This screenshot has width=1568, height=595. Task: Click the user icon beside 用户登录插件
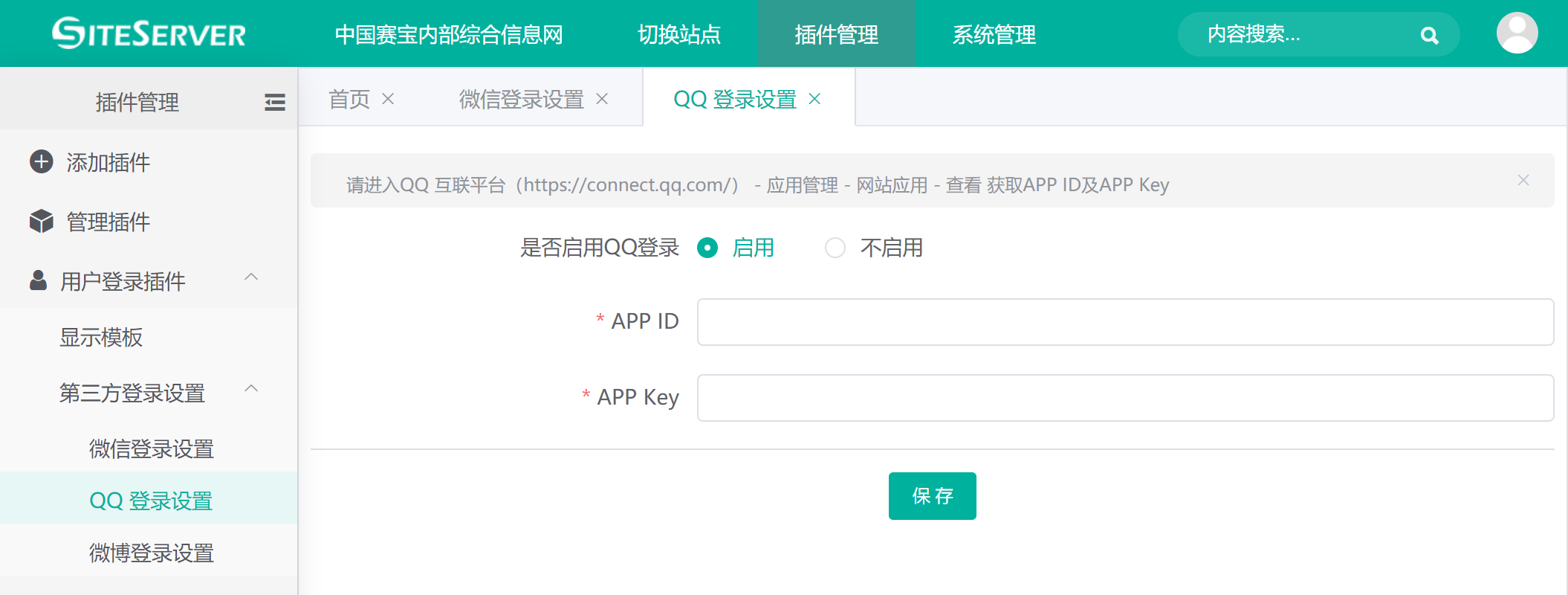(38, 280)
